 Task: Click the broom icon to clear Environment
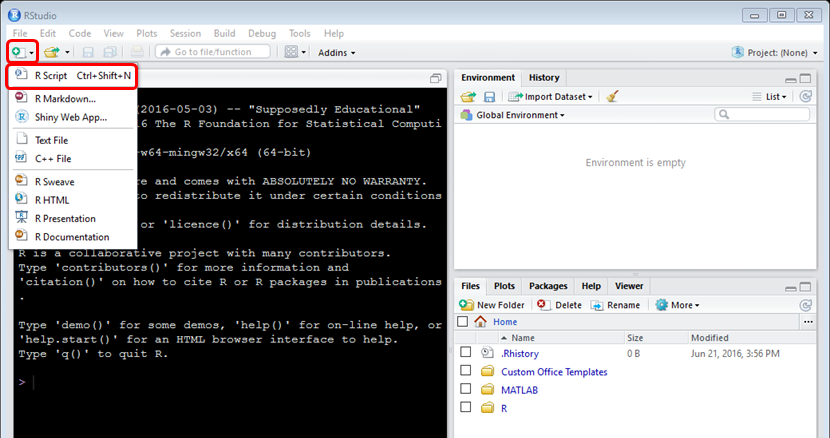(613, 96)
